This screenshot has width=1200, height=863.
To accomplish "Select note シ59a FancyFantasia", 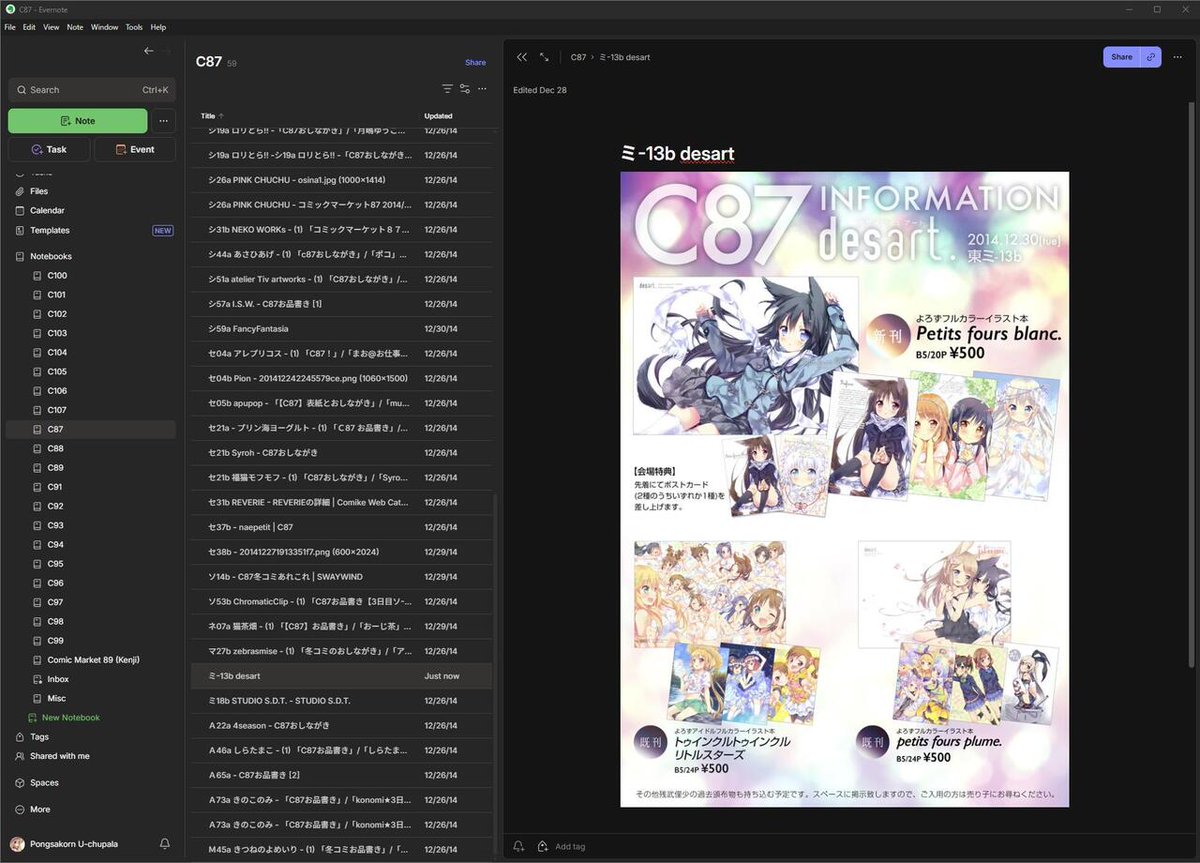I will [x=341, y=328].
